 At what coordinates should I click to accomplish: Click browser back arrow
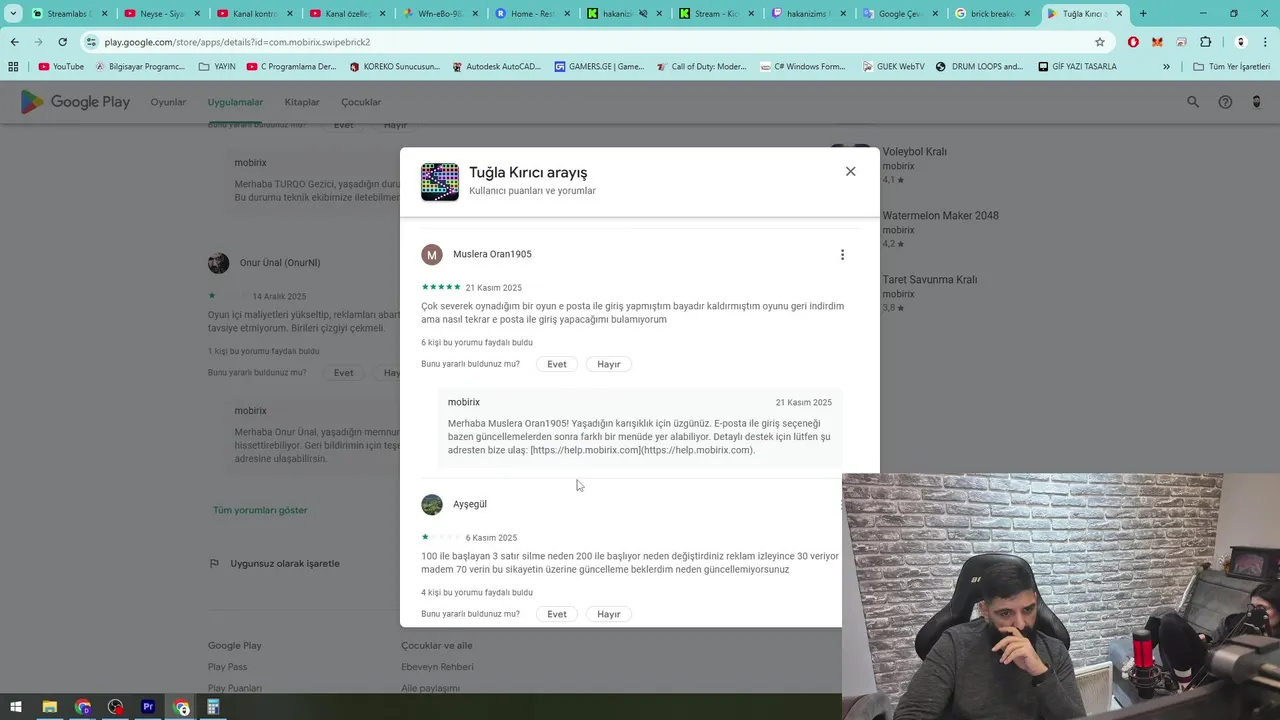pos(14,42)
